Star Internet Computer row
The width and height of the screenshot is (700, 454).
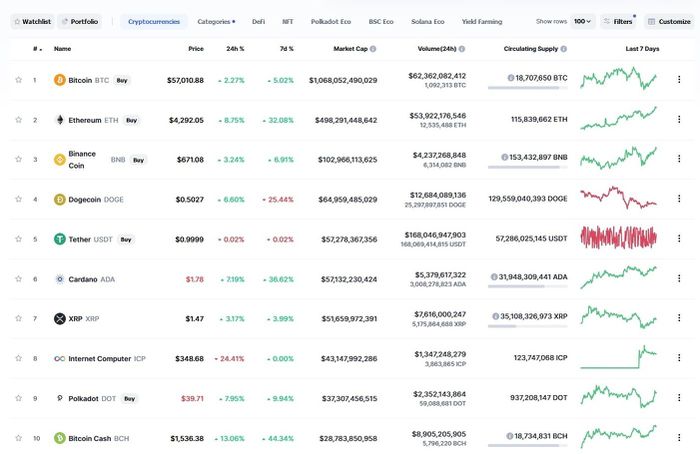(x=18, y=358)
